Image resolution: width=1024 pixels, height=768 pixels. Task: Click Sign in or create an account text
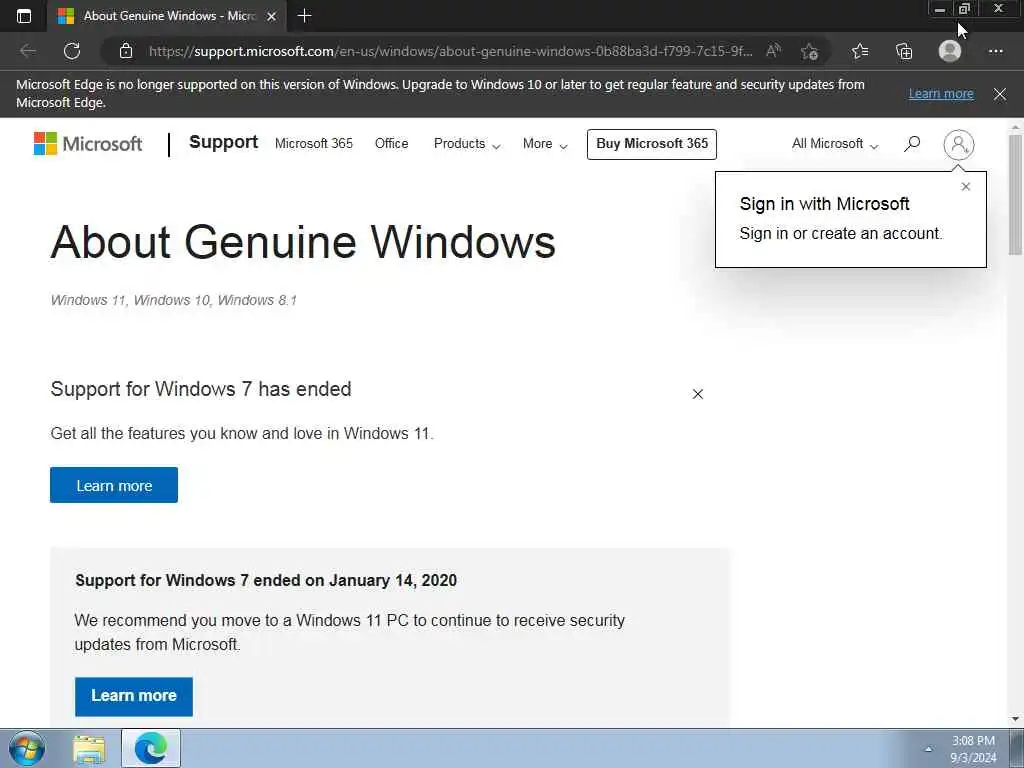841,233
